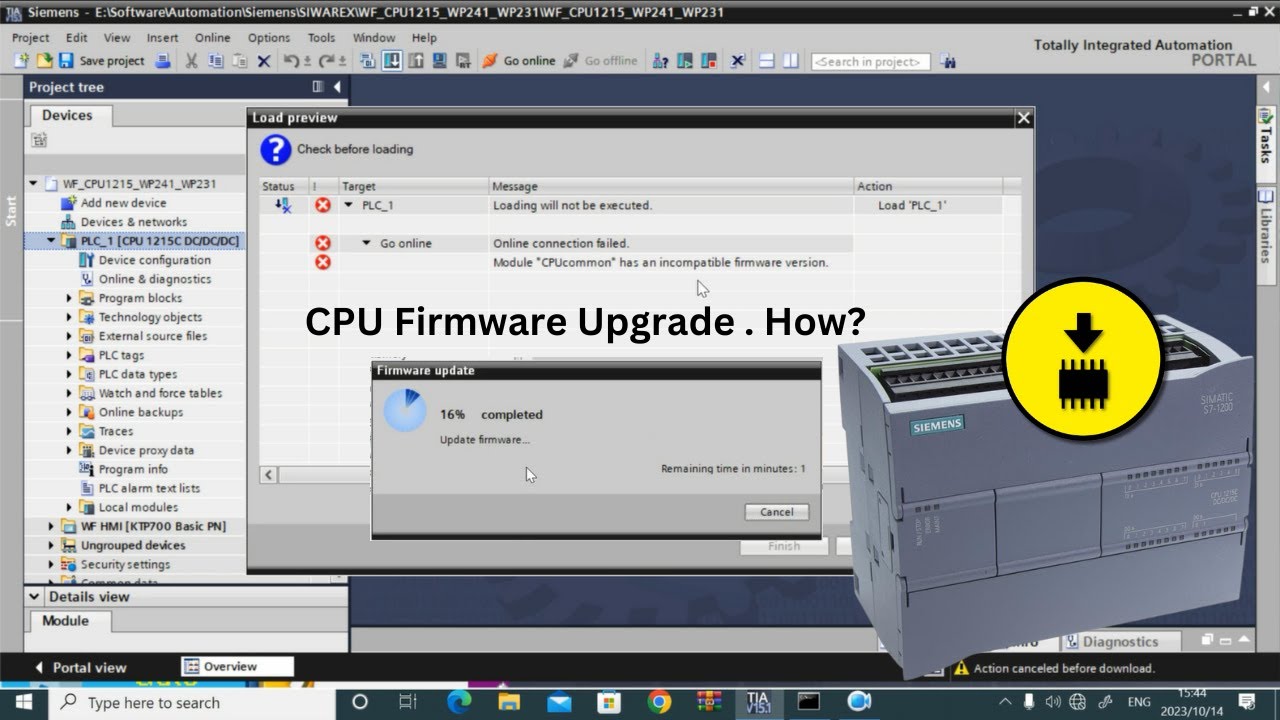Split editor space horizontally icon

(x=768, y=61)
